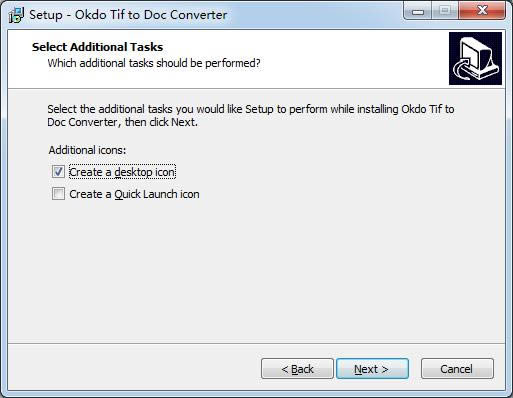The height and width of the screenshot is (398, 513).
Task: Close the Setup window with X
Action: (x=482, y=12)
